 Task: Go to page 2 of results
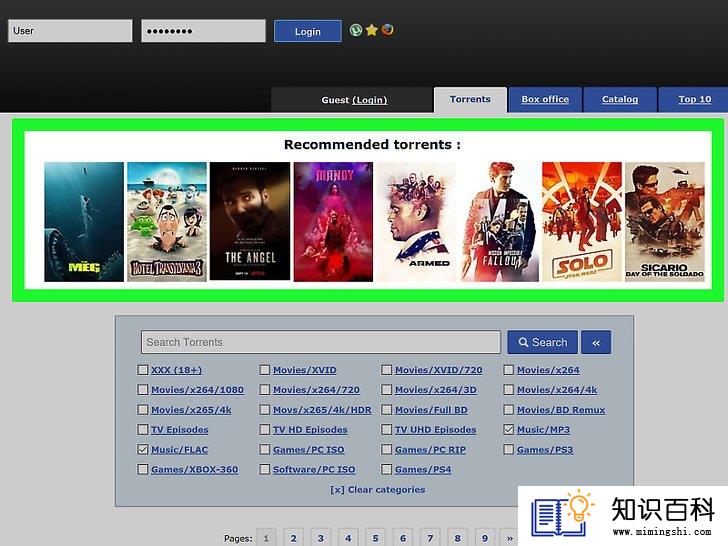click(293, 538)
